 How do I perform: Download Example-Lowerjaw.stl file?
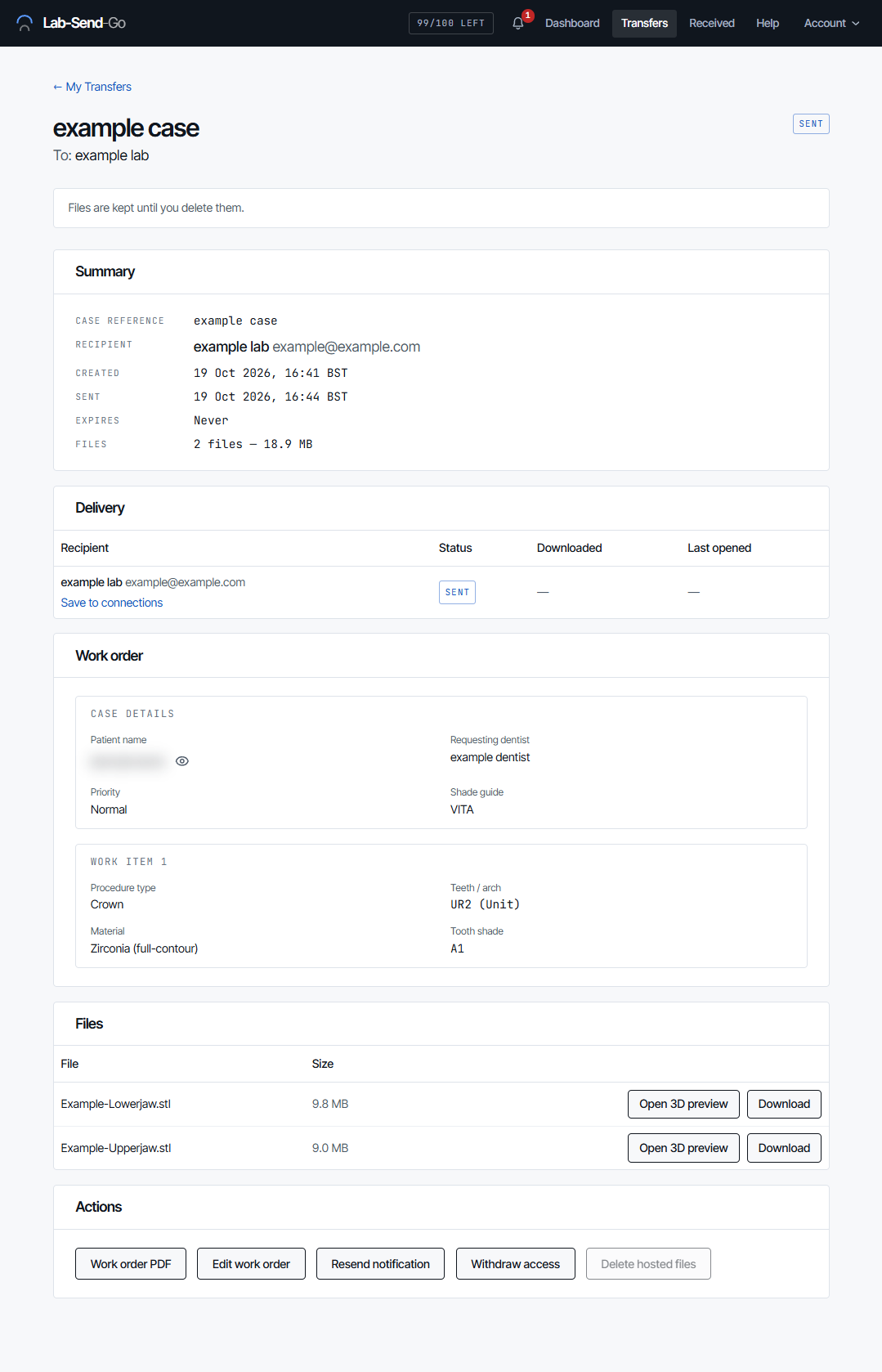(784, 1104)
